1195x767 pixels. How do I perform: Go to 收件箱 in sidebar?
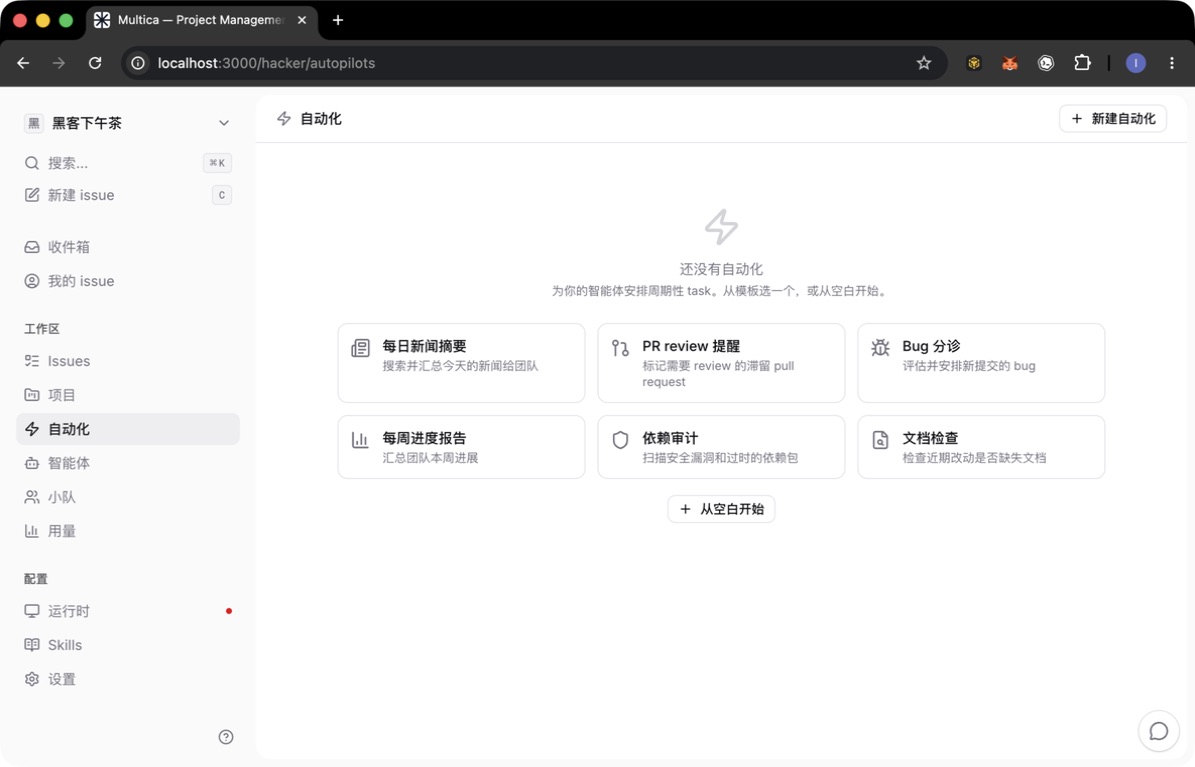[128, 247]
